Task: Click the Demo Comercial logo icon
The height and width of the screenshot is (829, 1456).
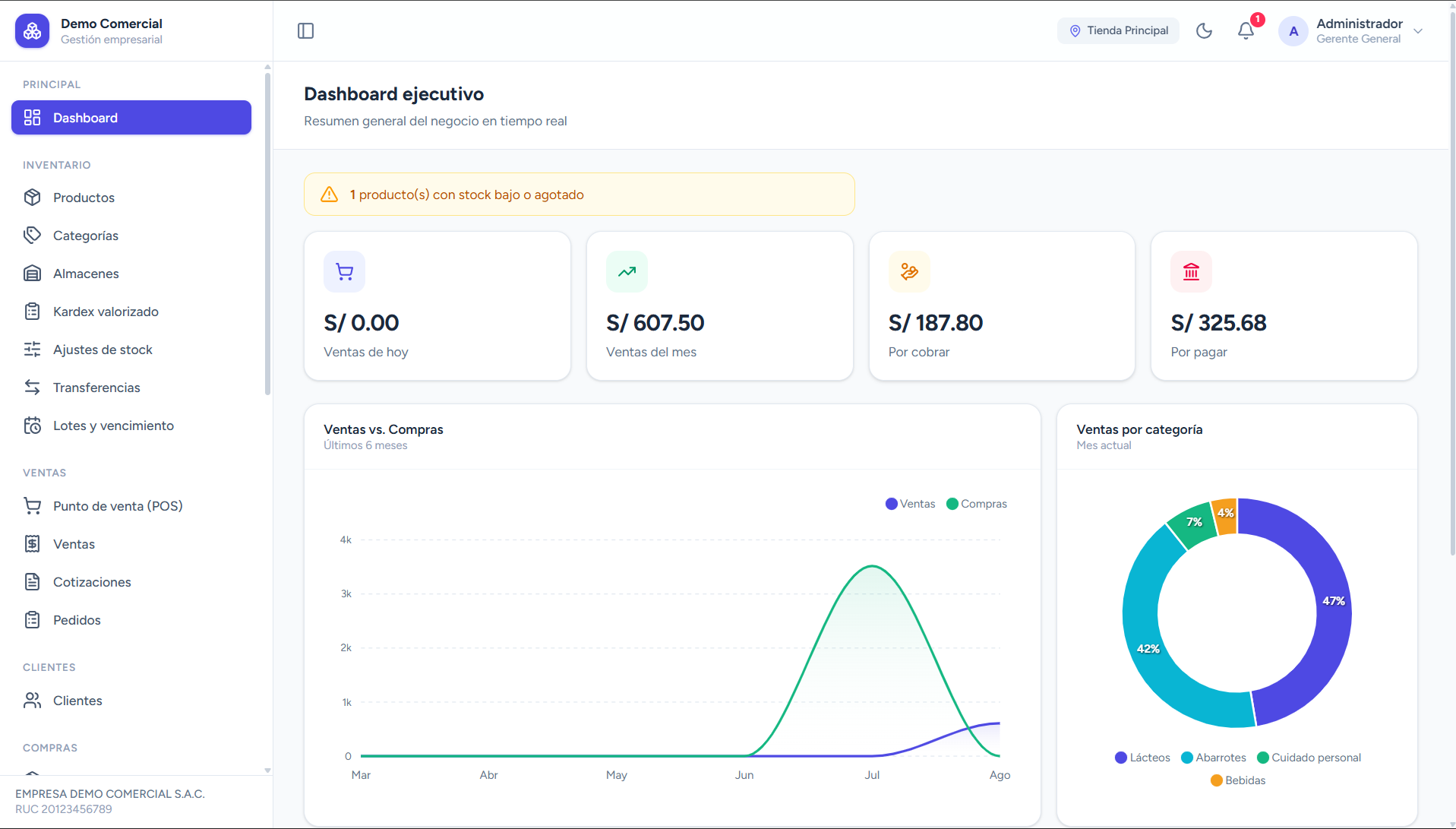Action: (32, 31)
